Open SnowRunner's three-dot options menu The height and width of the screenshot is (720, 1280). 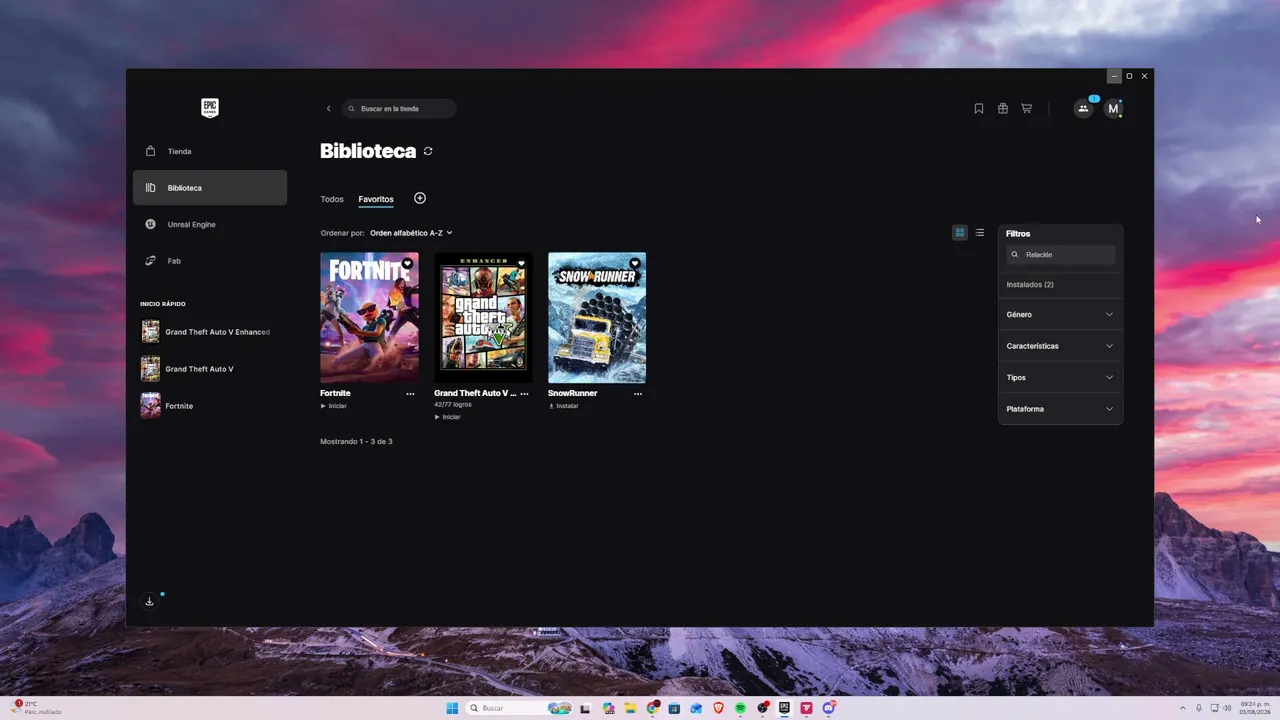[638, 394]
